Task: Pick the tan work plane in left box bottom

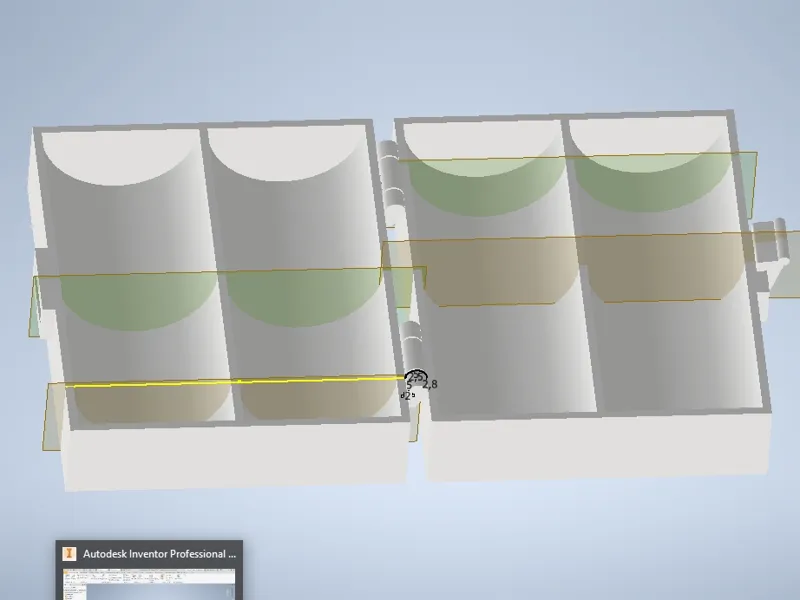Action: click(230, 403)
